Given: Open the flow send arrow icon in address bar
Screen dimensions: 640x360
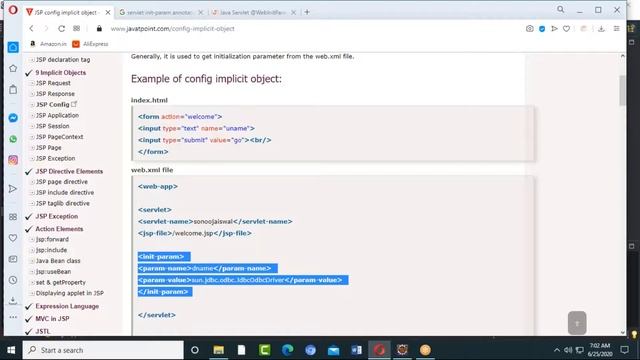Looking at the screenshot, I should tap(554, 29).
